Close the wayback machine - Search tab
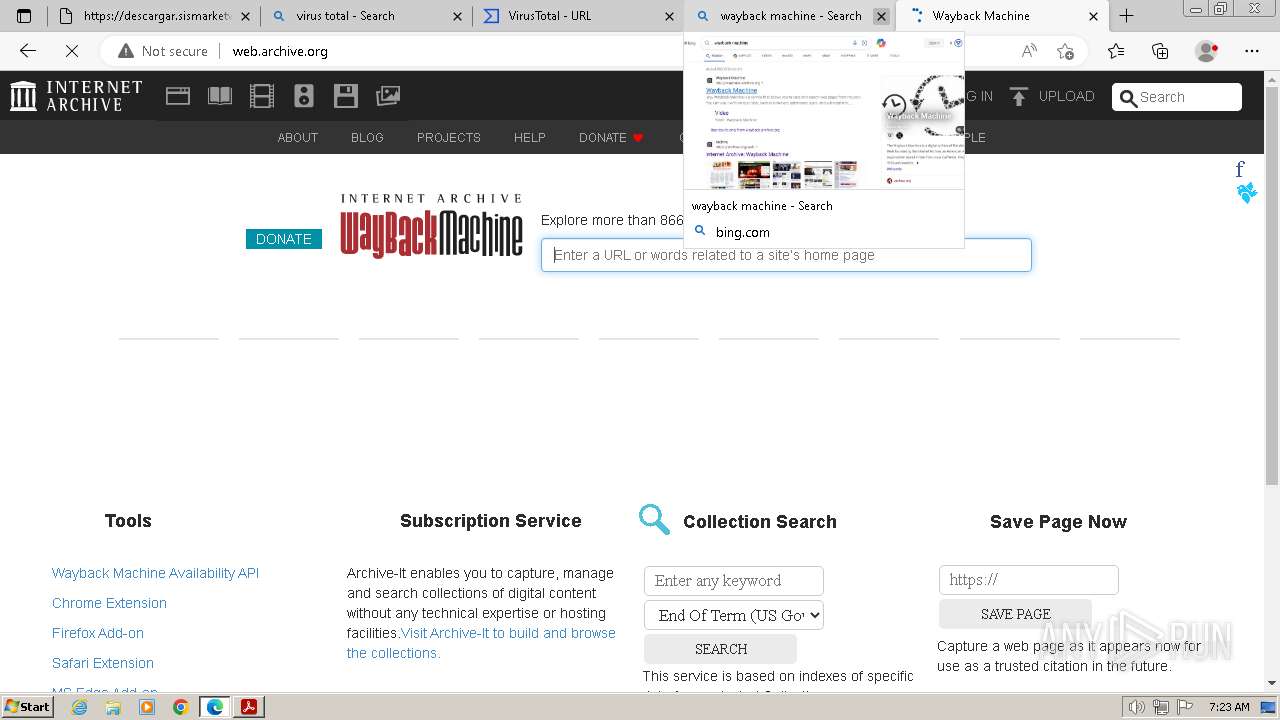Screen dimensions: 1280x720 coord(881,16)
